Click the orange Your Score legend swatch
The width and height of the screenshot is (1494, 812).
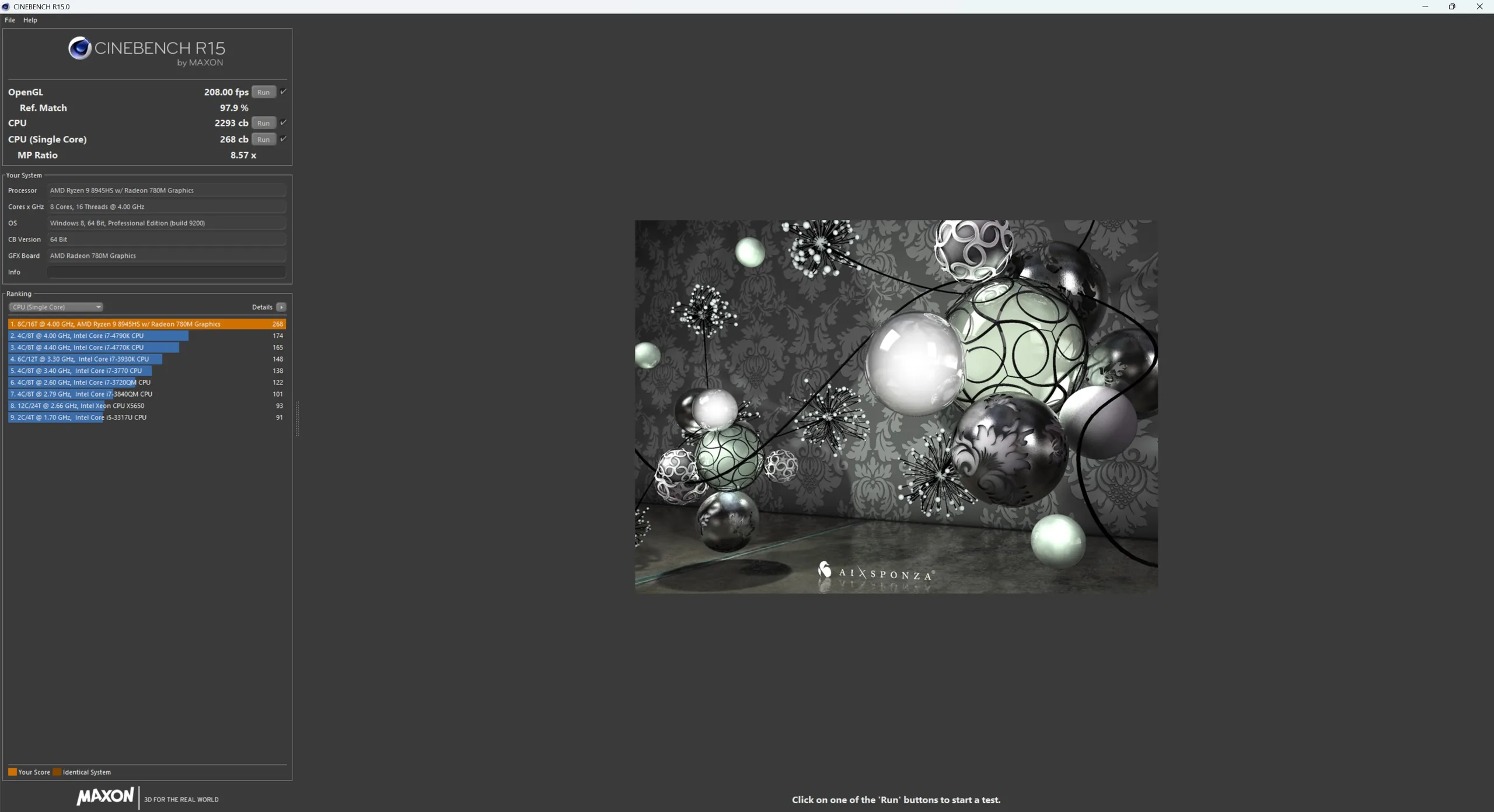(12, 772)
